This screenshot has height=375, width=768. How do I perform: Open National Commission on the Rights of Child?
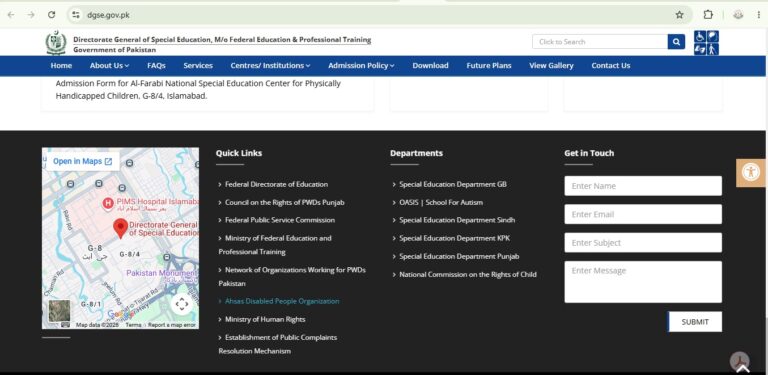[468, 275]
